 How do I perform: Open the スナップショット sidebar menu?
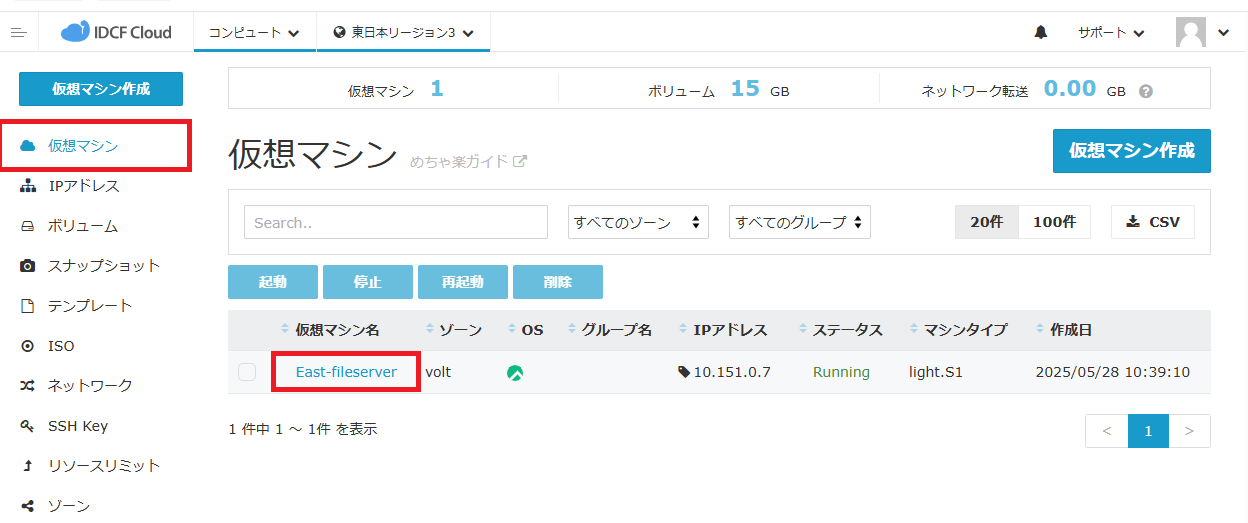click(x=104, y=266)
